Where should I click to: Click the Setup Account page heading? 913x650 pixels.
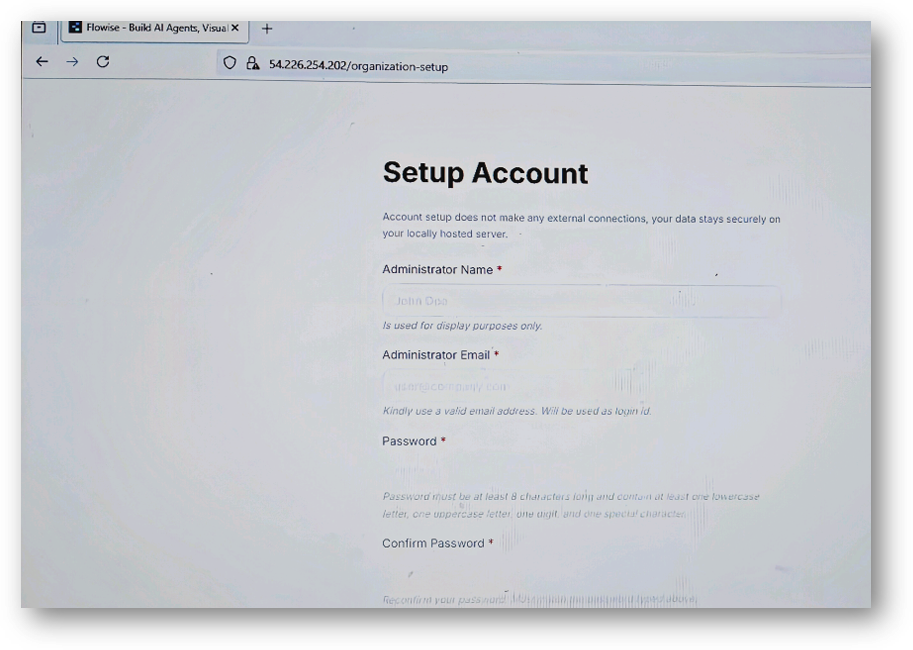(485, 173)
